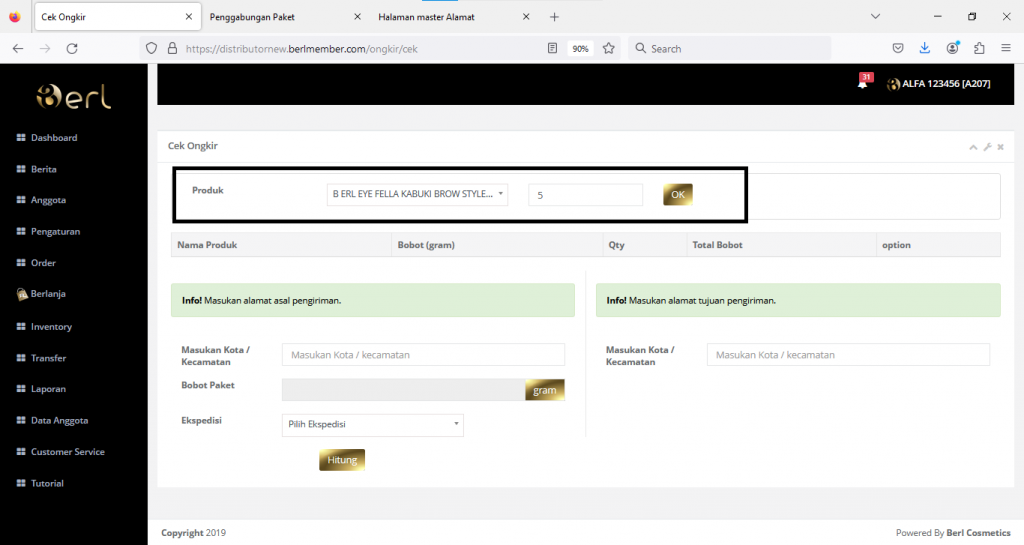The width and height of the screenshot is (1024, 545).
Task: Click the Bobot Paket field
Action: pos(404,390)
